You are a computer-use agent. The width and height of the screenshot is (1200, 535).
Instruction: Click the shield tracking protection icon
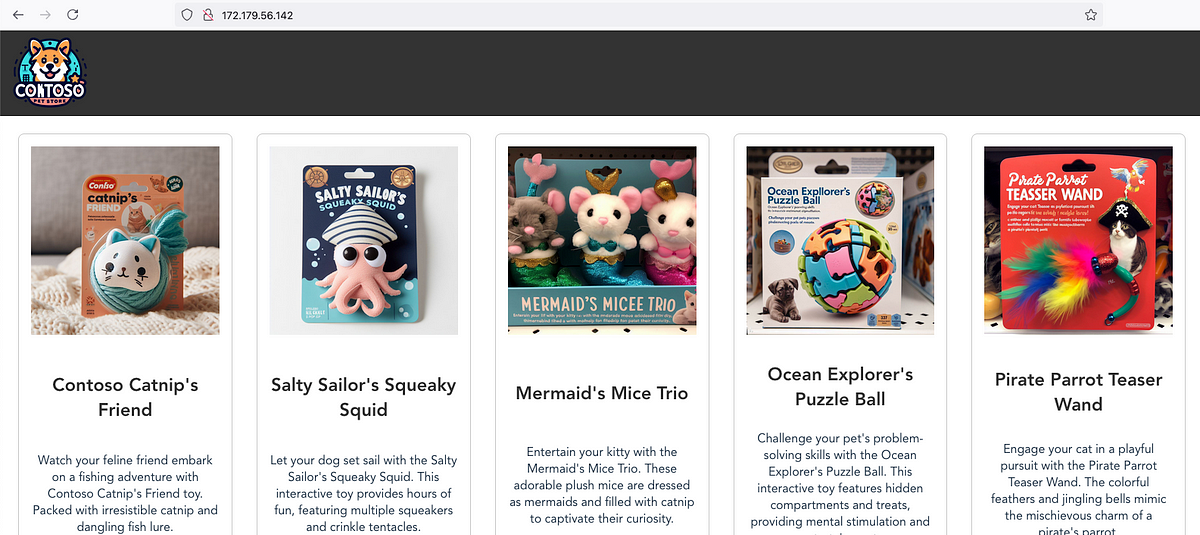pyautogui.click(x=187, y=15)
